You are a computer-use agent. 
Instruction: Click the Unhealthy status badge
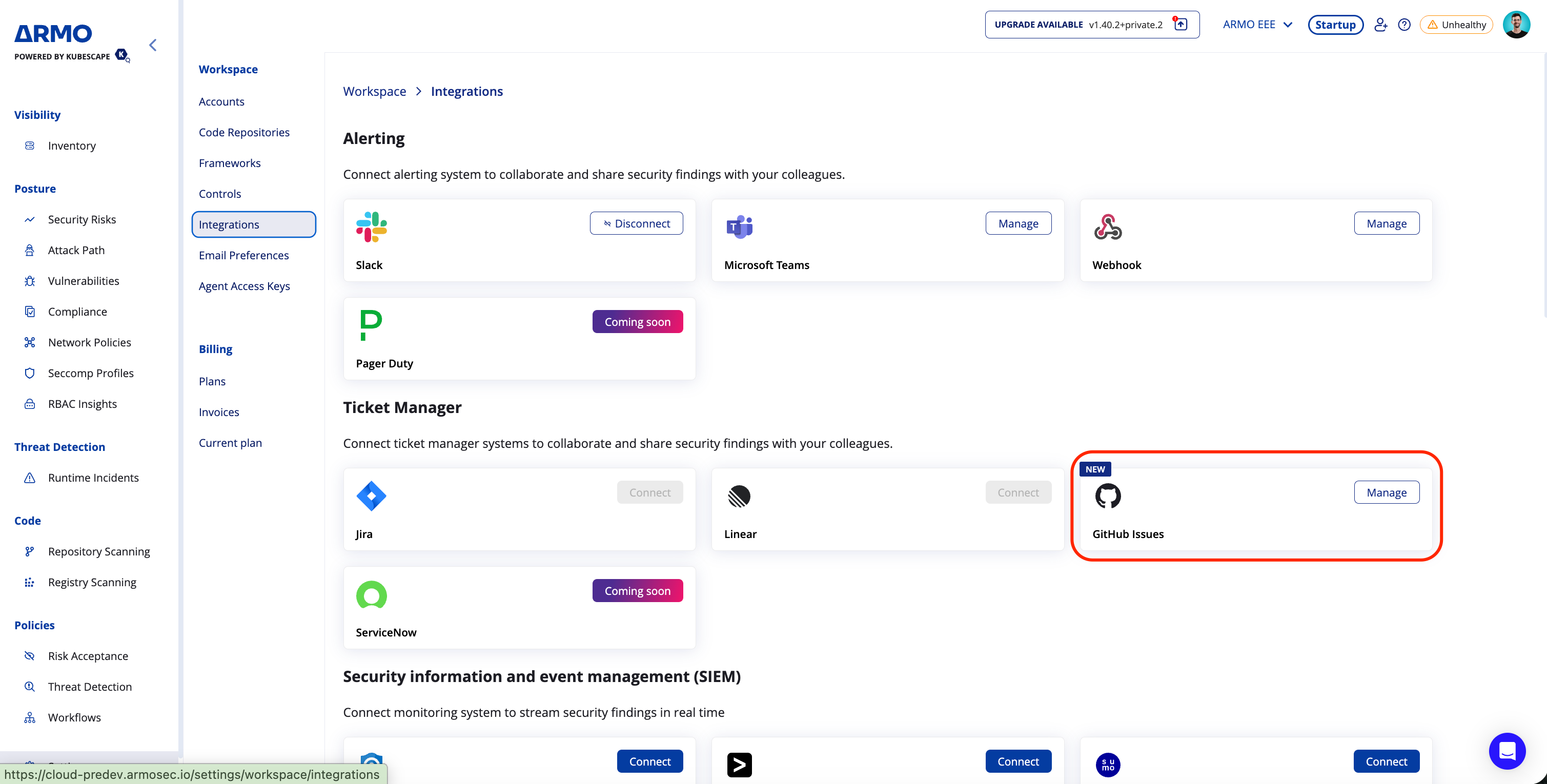[x=1456, y=25]
